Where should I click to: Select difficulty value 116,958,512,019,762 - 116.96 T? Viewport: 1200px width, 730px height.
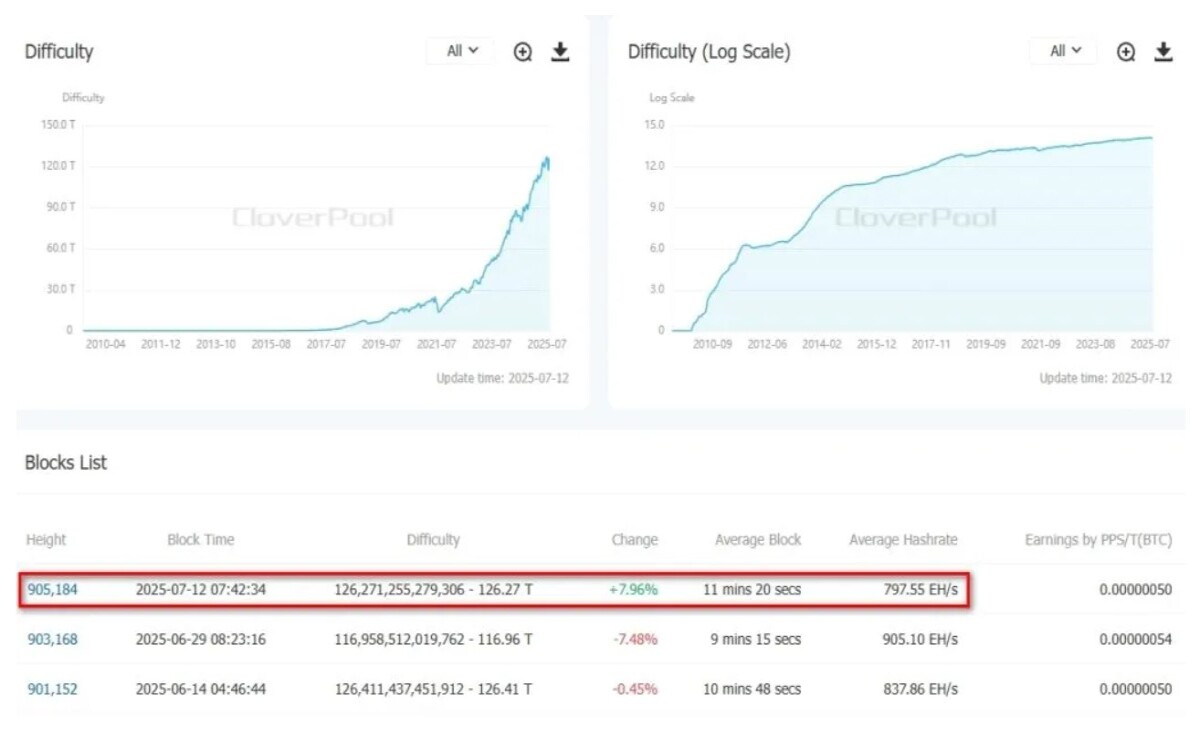point(433,639)
